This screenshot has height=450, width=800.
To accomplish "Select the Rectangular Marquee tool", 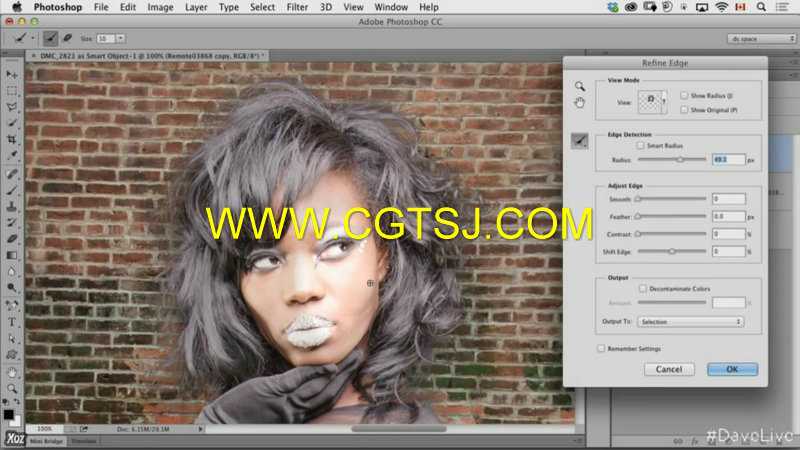I will coord(12,91).
